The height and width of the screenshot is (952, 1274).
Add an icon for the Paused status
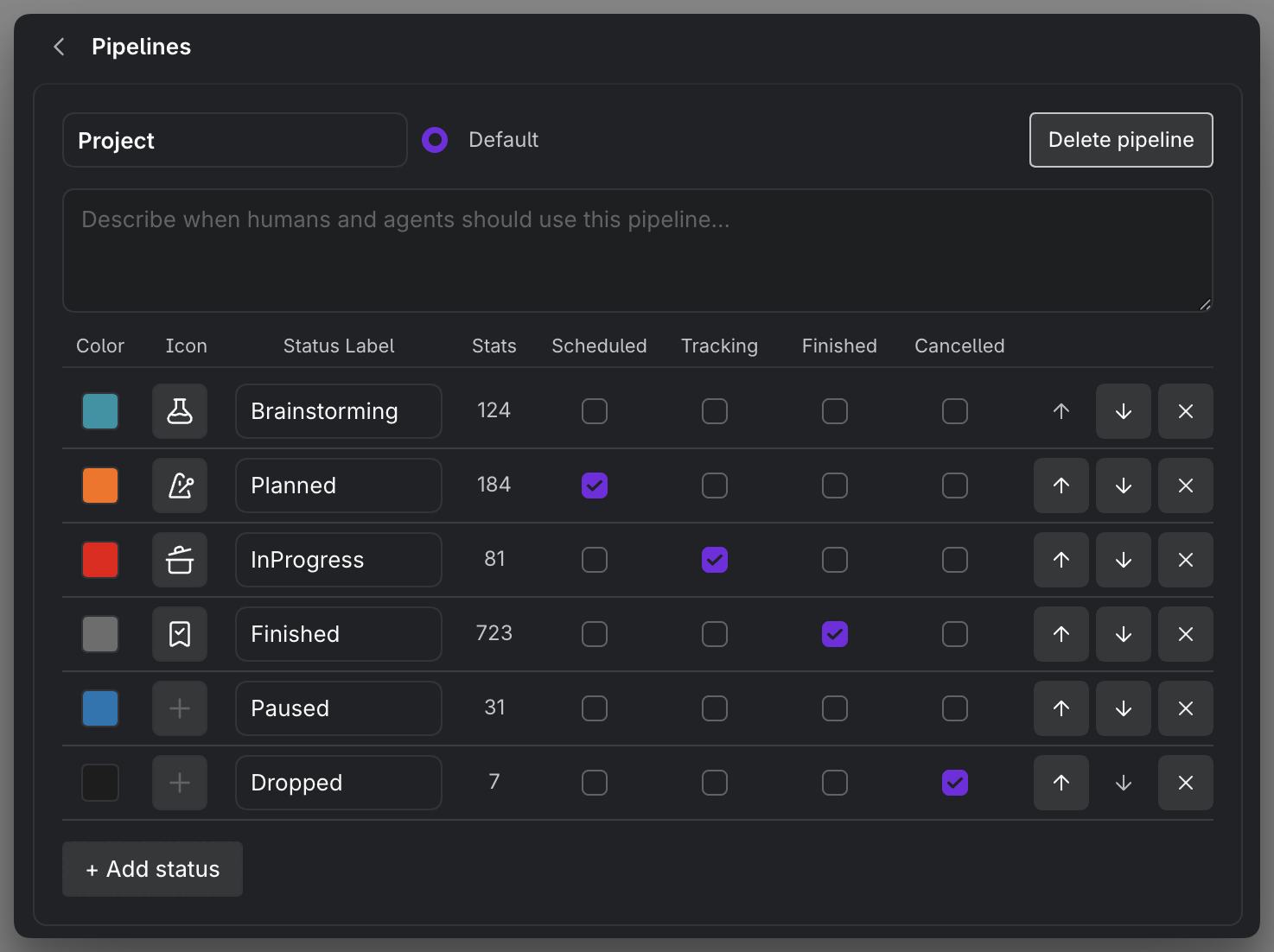(180, 708)
